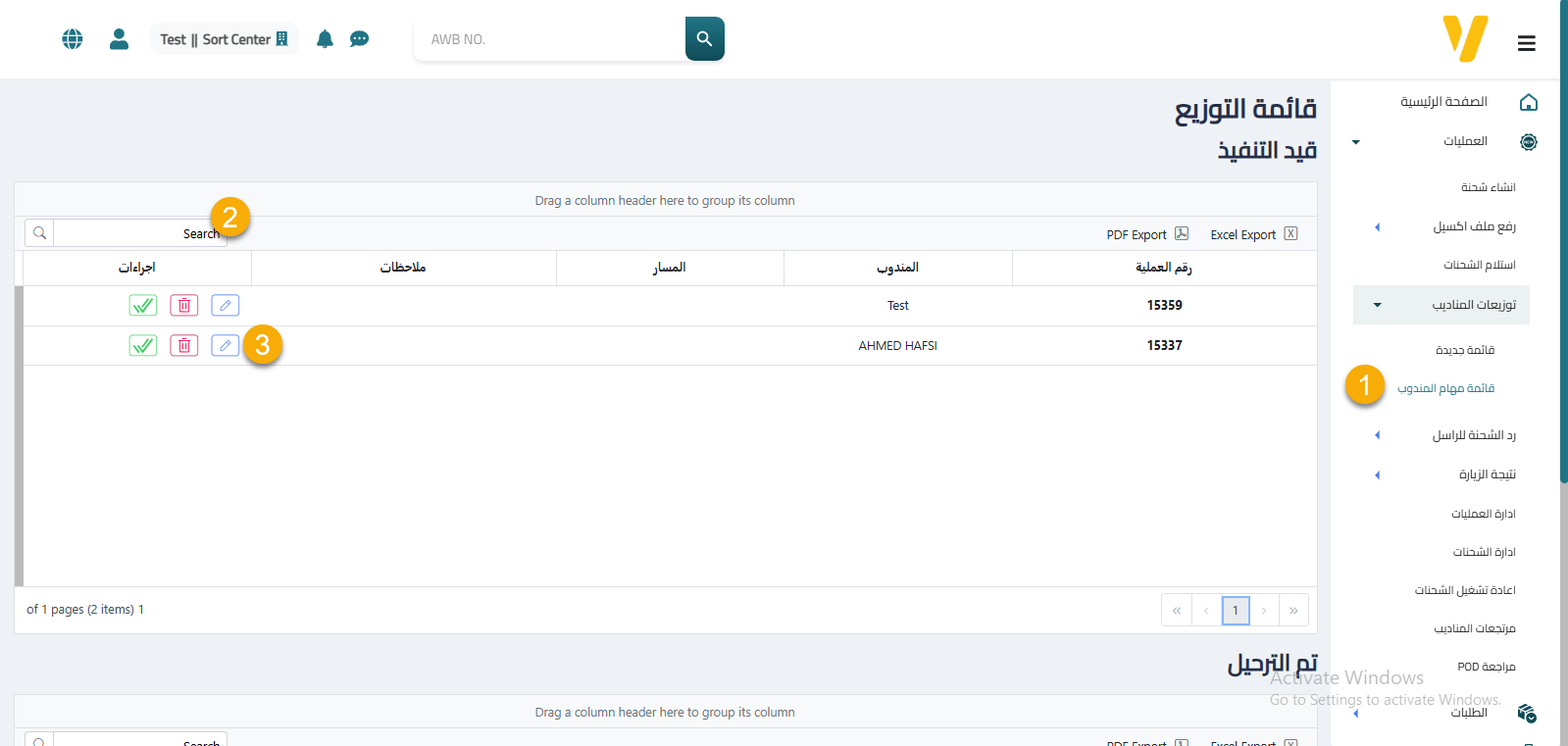This screenshot has width=1568, height=746.
Task: Select the Test Sort Center branch selector
Action: 224,39
